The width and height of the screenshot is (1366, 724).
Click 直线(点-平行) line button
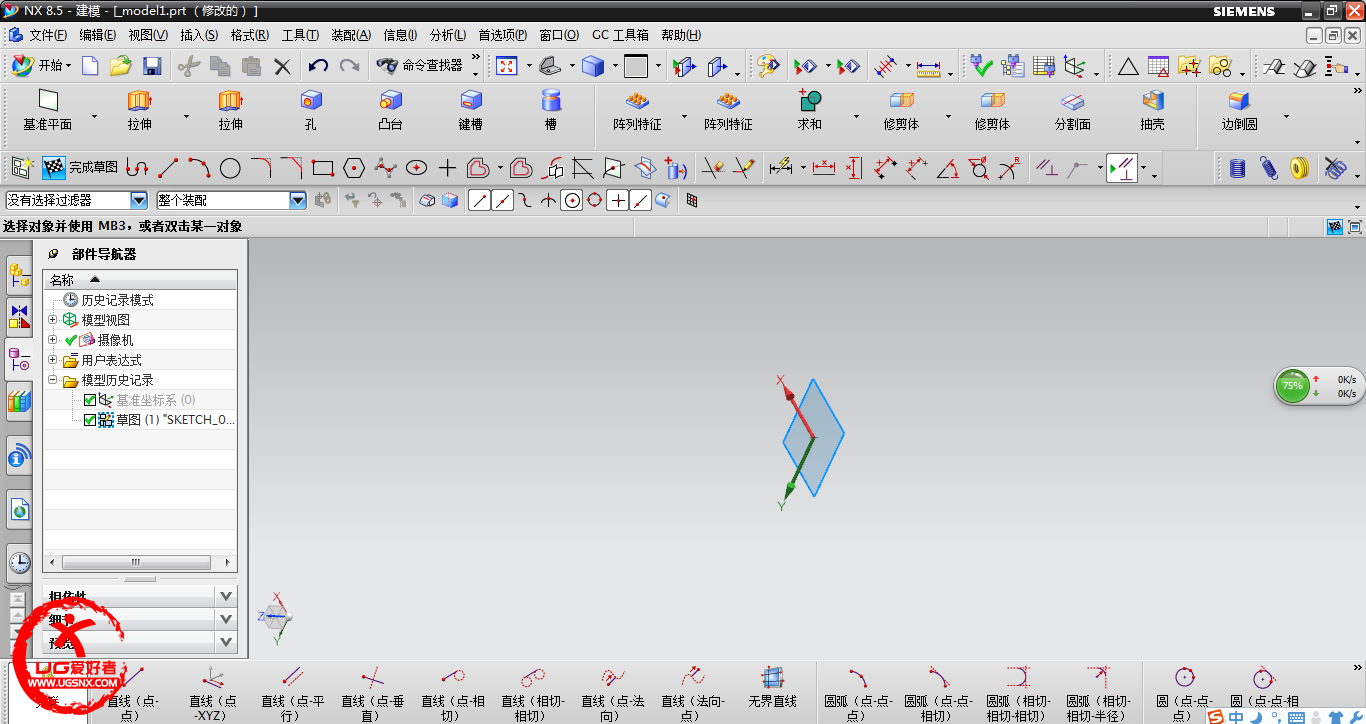[292, 694]
